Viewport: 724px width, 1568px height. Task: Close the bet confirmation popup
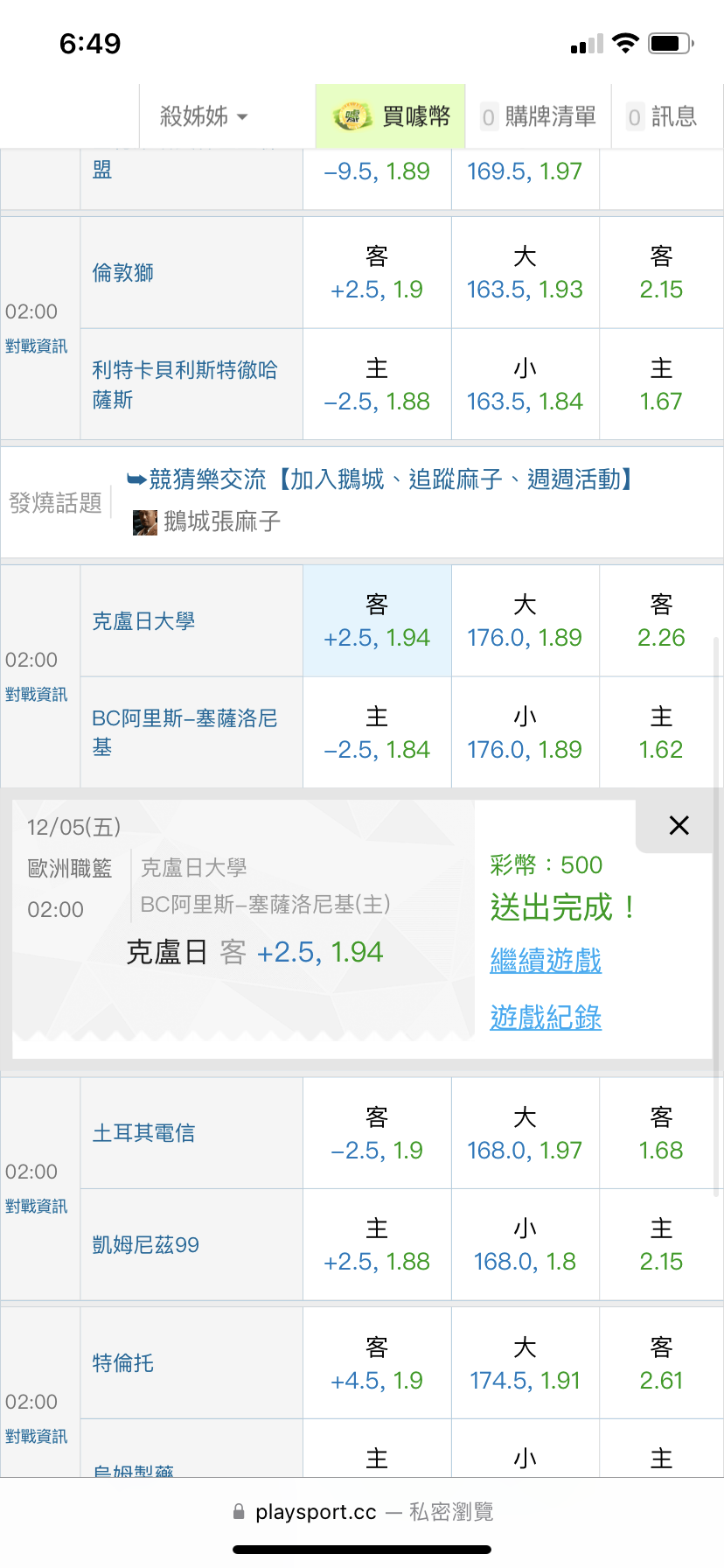pyautogui.click(x=679, y=825)
